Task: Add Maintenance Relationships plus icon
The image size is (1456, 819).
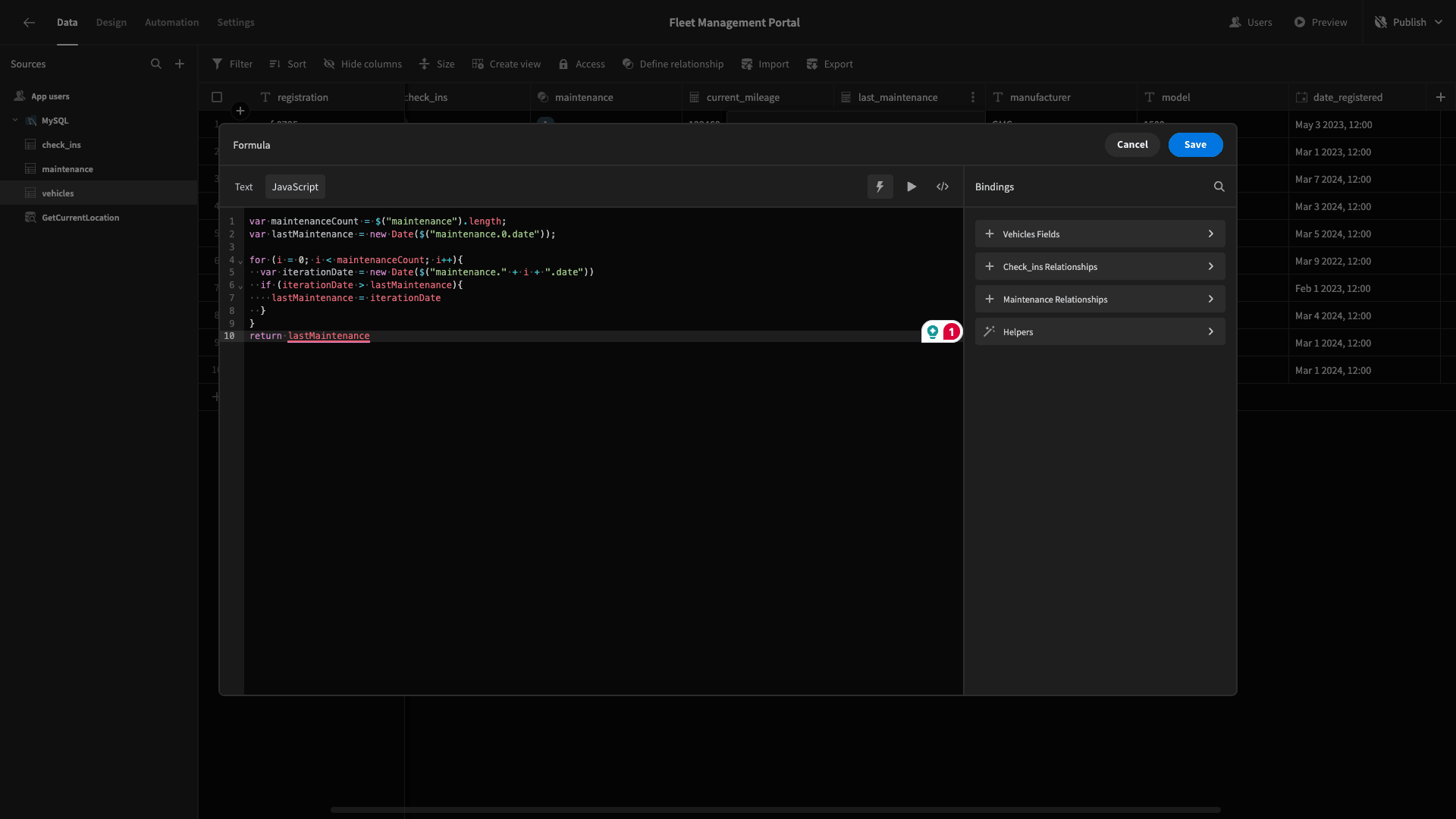Action: tap(990, 299)
